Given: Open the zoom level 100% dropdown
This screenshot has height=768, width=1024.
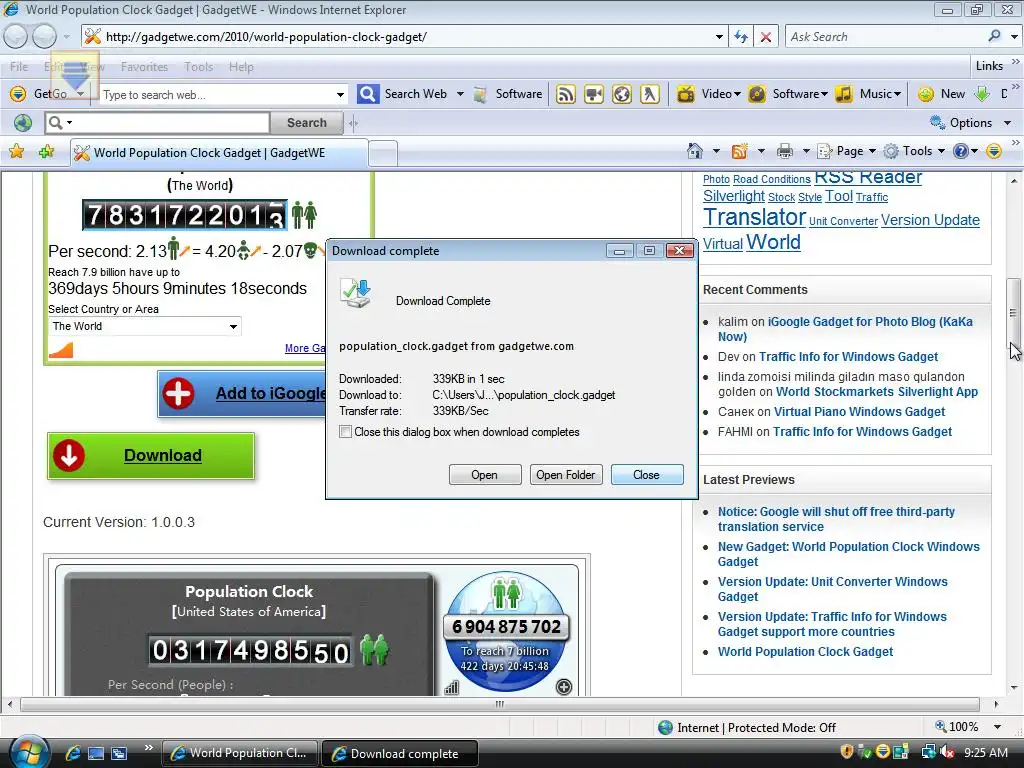Looking at the screenshot, I should 997,727.
